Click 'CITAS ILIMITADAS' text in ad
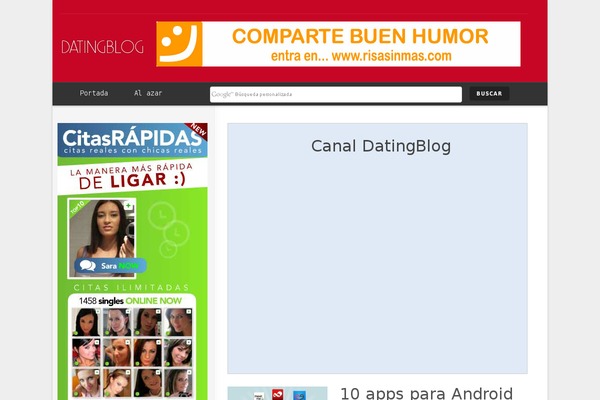 click(x=132, y=287)
